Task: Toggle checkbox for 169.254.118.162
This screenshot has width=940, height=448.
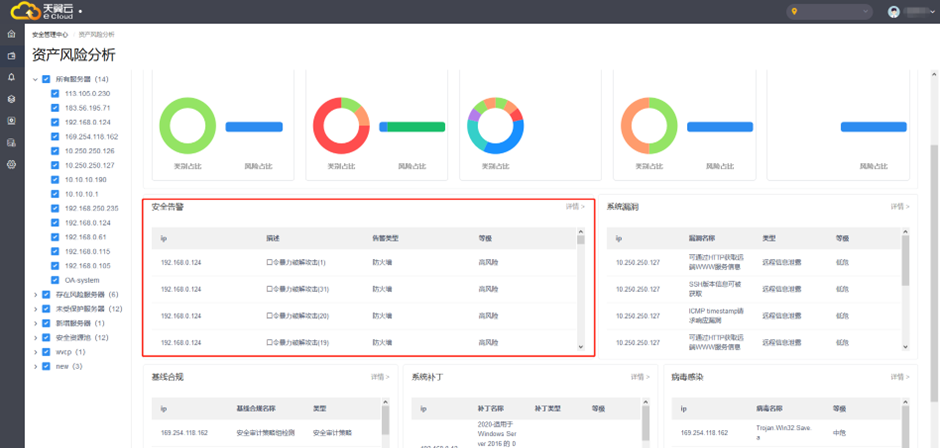Action: (x=56, y=136)
